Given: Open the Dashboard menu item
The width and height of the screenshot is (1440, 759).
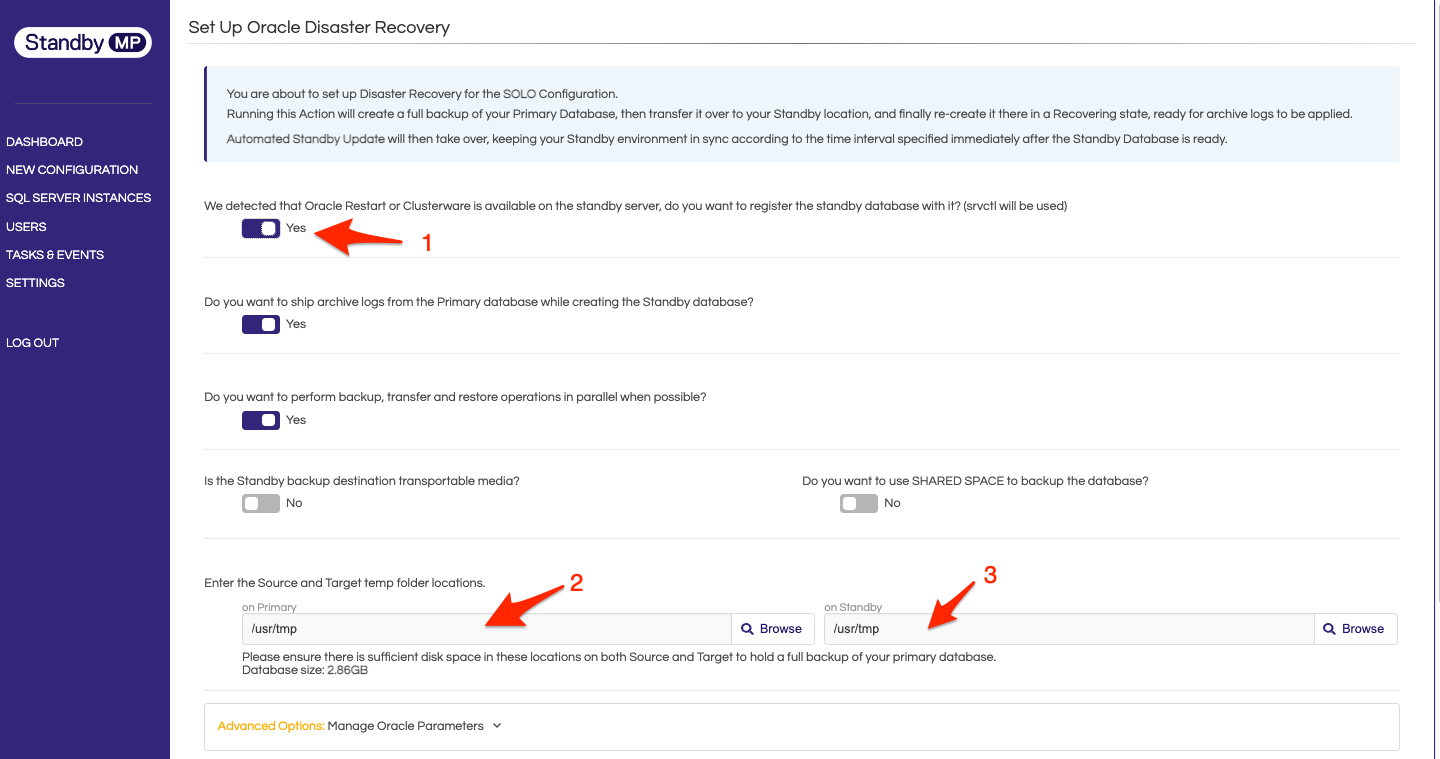Looking at the screenshot, I should [x=44, y=142].
